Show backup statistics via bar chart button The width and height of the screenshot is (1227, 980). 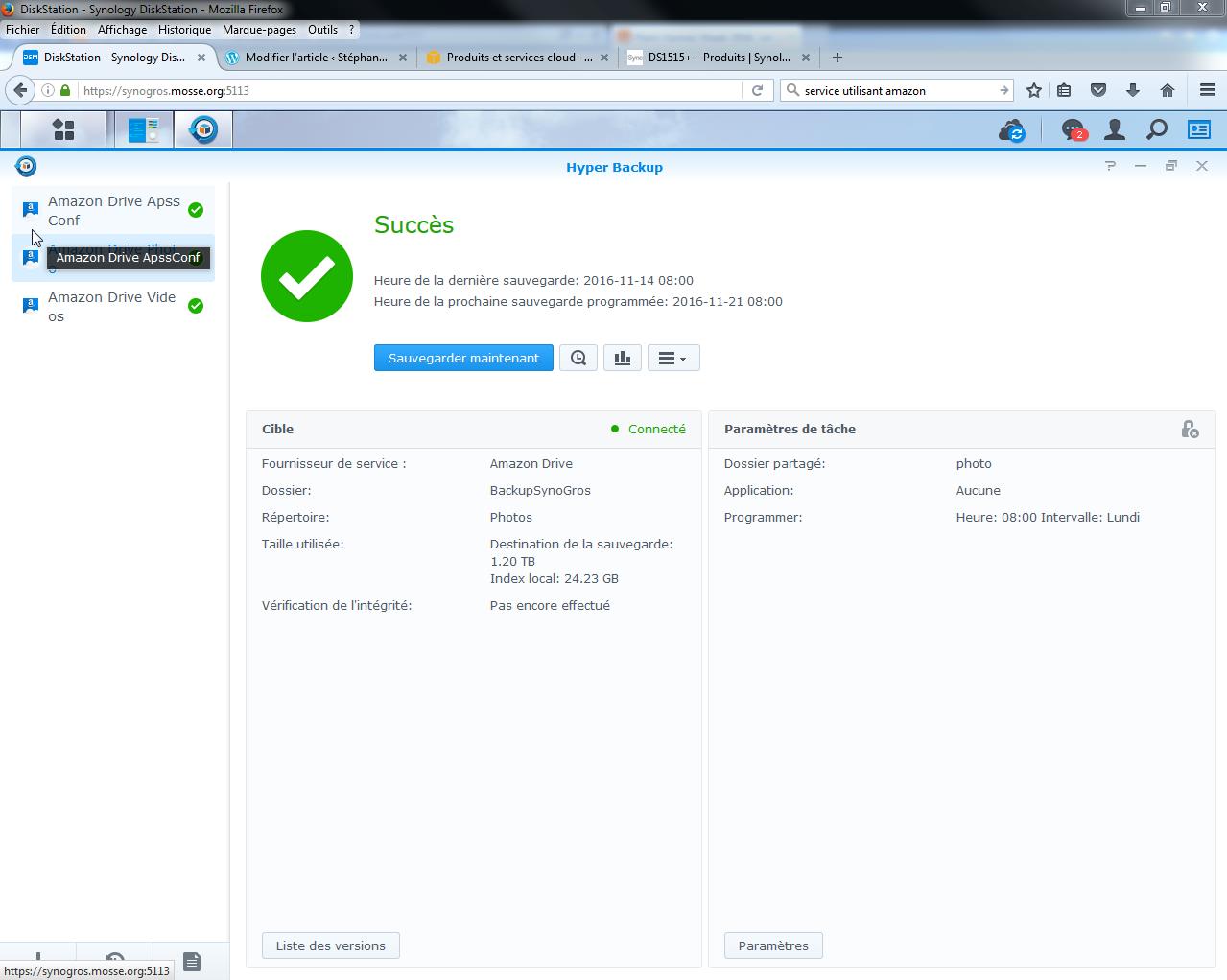point(623,358)
